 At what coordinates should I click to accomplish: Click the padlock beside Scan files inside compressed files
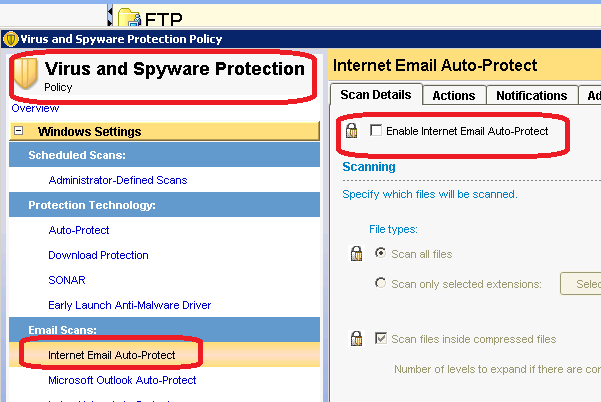[x=356, y=339]
